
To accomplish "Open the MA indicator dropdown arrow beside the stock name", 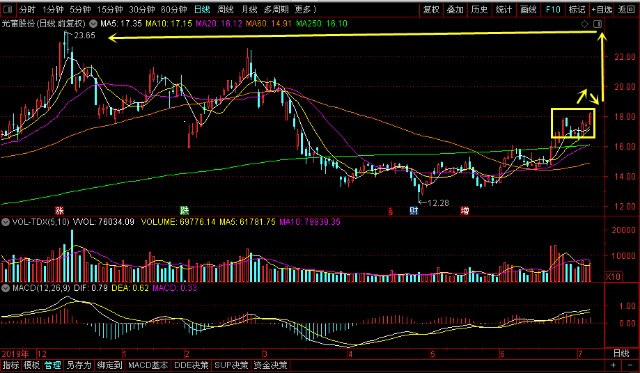I will [93, 24].
